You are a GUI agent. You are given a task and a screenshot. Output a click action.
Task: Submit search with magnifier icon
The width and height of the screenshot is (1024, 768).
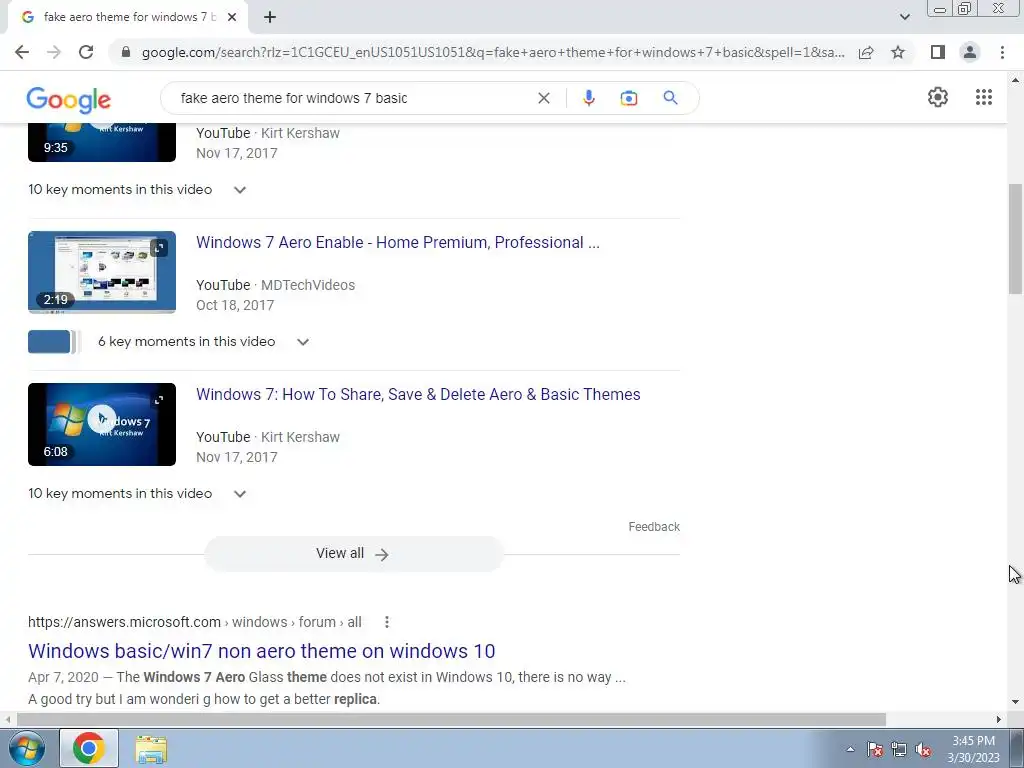(670, 98)
